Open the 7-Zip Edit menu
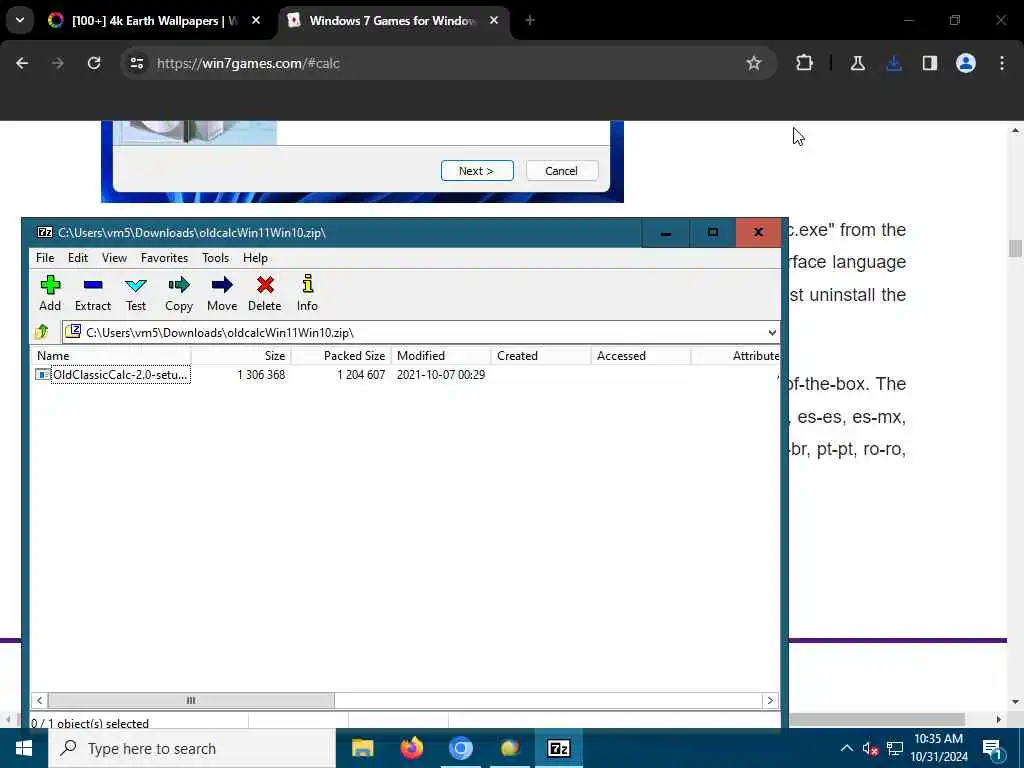 [x=78, y=258]
